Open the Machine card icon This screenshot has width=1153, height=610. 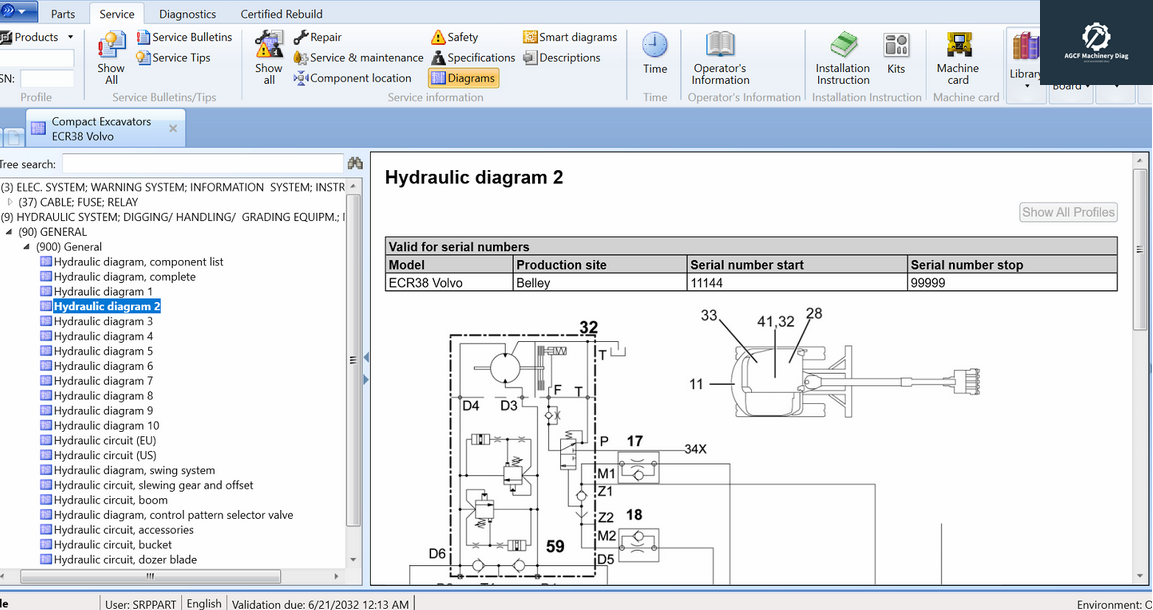[x=958, y=46]
